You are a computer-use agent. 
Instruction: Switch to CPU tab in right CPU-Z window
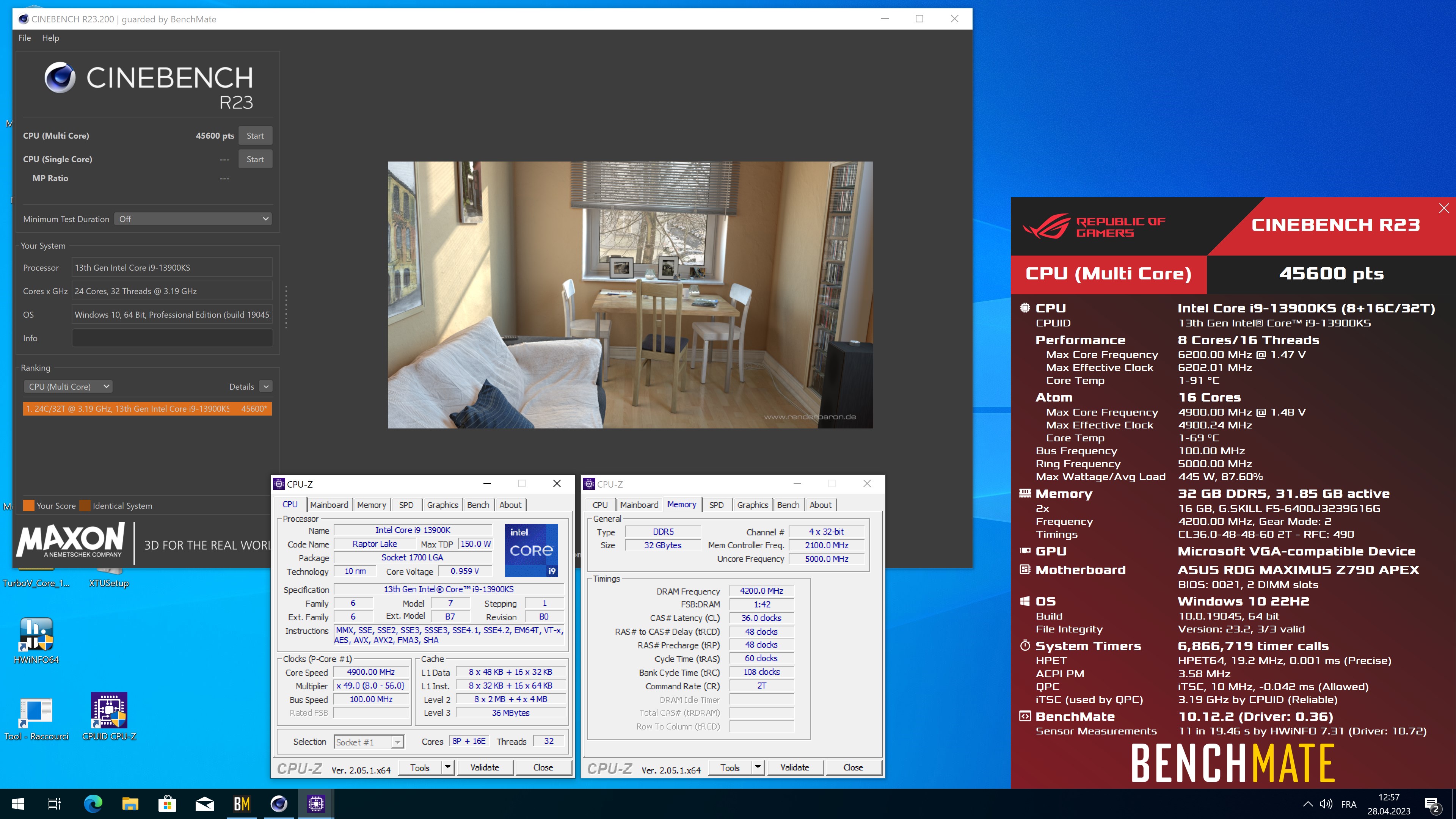pos(600,505)
